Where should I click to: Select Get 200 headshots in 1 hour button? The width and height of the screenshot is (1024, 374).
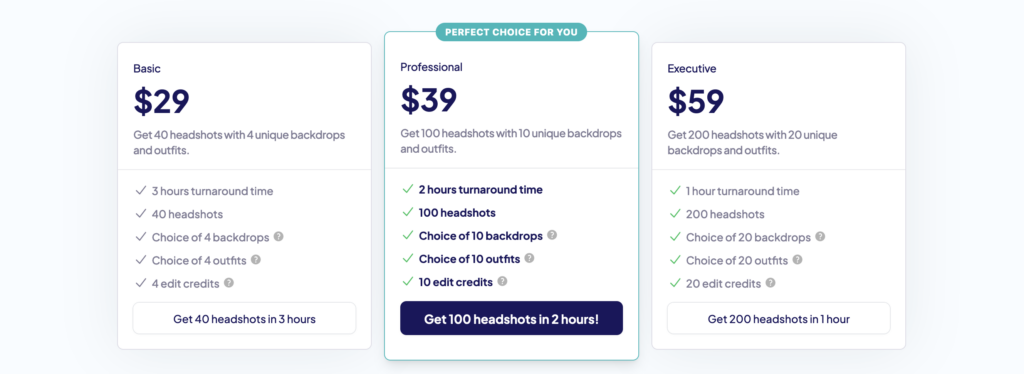[778, 319]
